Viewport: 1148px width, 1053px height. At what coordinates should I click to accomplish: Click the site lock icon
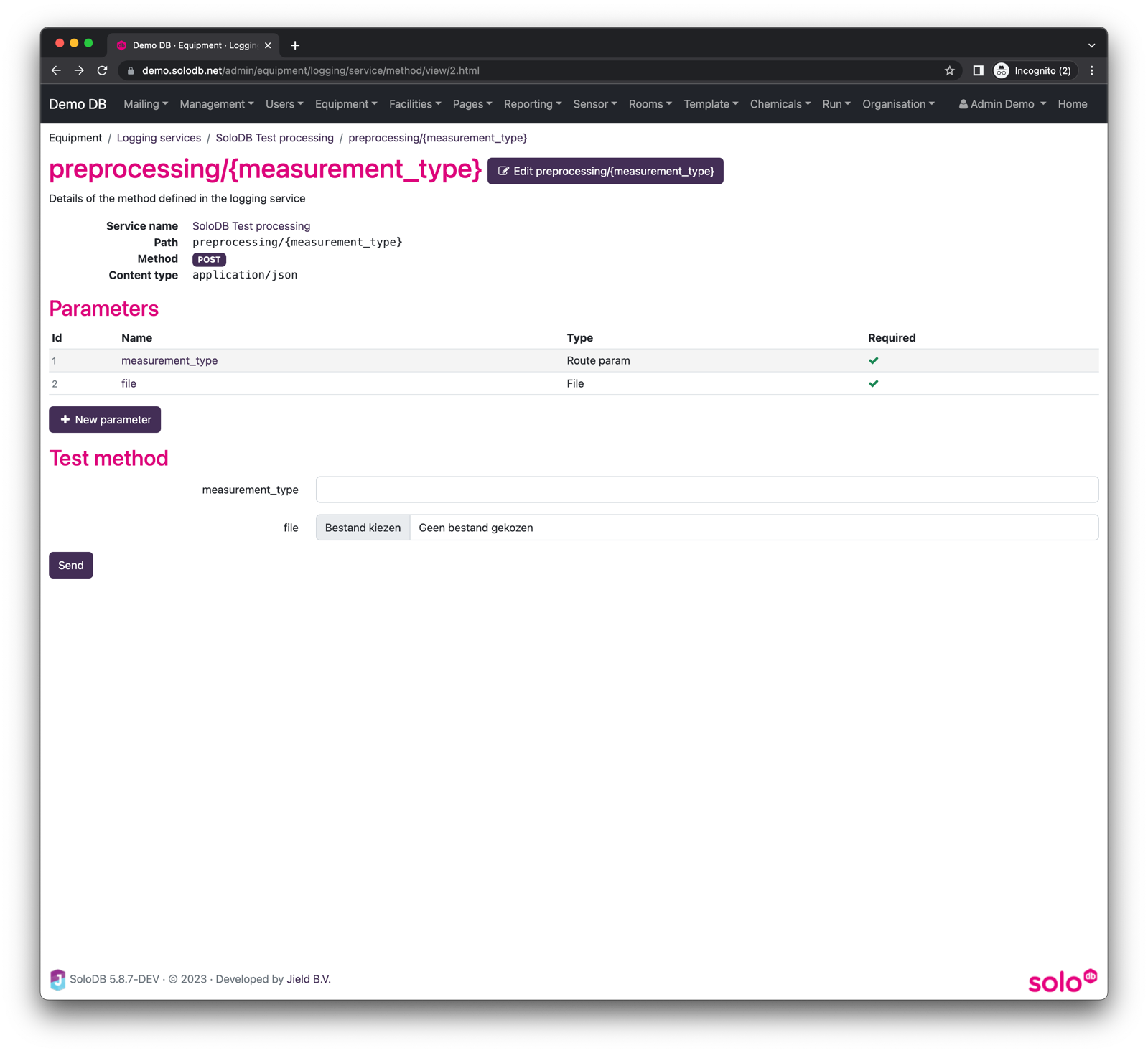point(130,70)
